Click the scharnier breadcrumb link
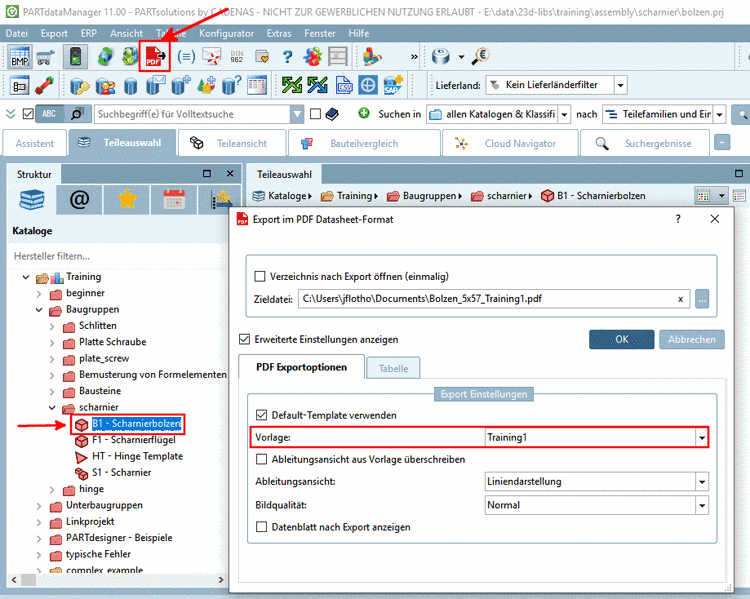 click(508, 196)
